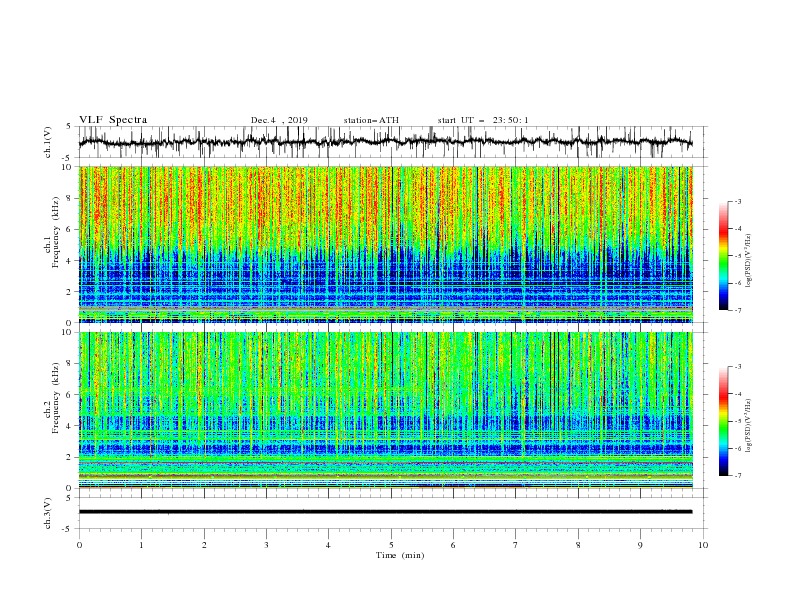Screen dimensions: 792x612
Task: Click inside the ch.1 spectrogram panel
Action: tap(385, 244)
